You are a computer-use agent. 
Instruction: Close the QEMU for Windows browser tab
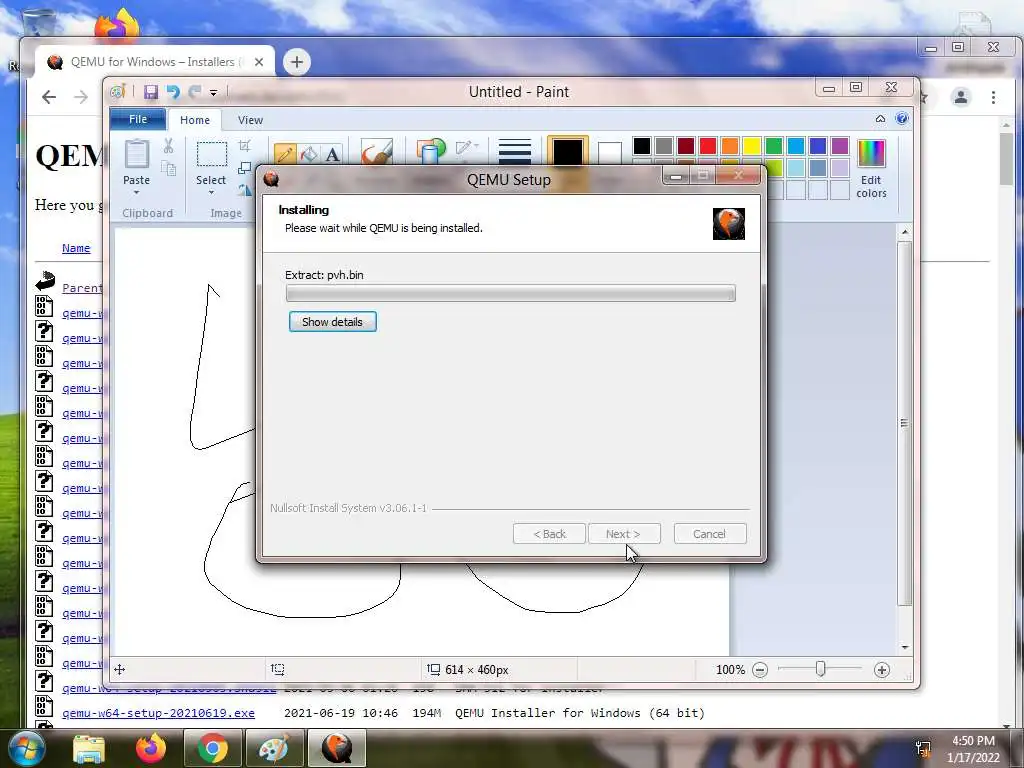pyautogui.click(x=259, y=62)
